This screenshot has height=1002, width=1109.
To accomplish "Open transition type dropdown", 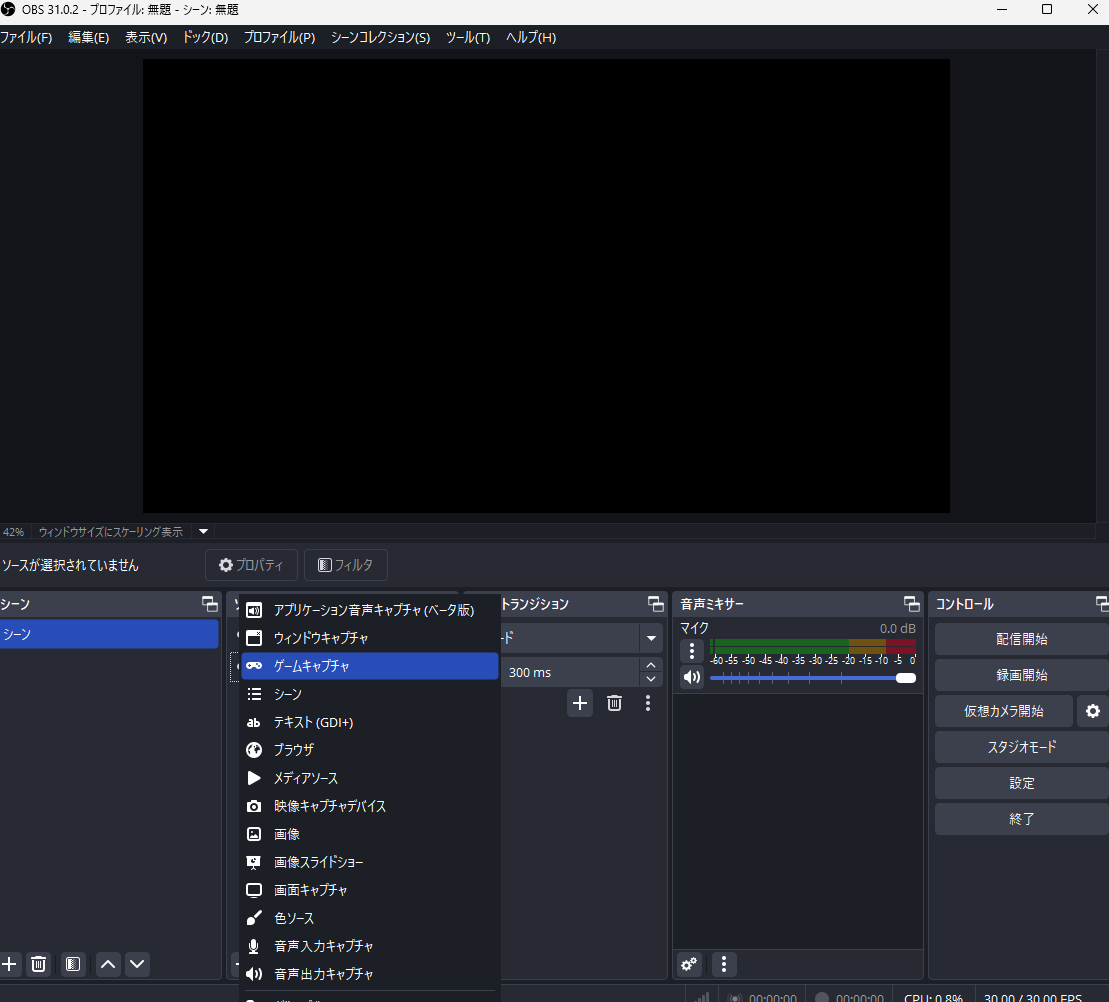I will click(x=651, y=639).
